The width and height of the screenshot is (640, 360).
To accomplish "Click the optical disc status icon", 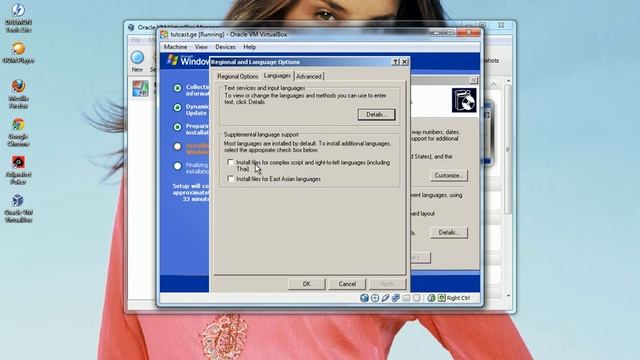I will [x=375, y=298].
